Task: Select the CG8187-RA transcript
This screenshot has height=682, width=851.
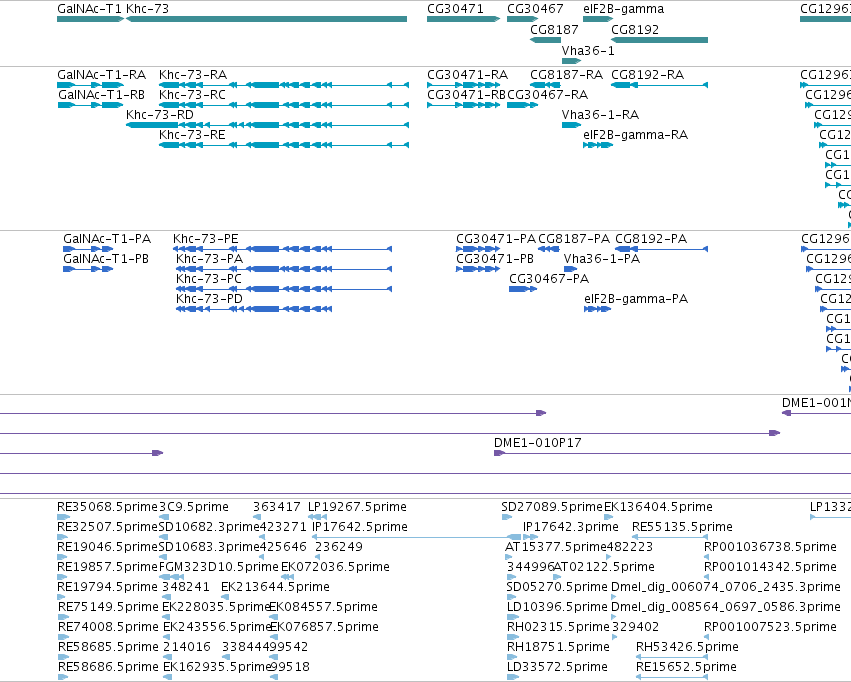Action: [545, 85]
